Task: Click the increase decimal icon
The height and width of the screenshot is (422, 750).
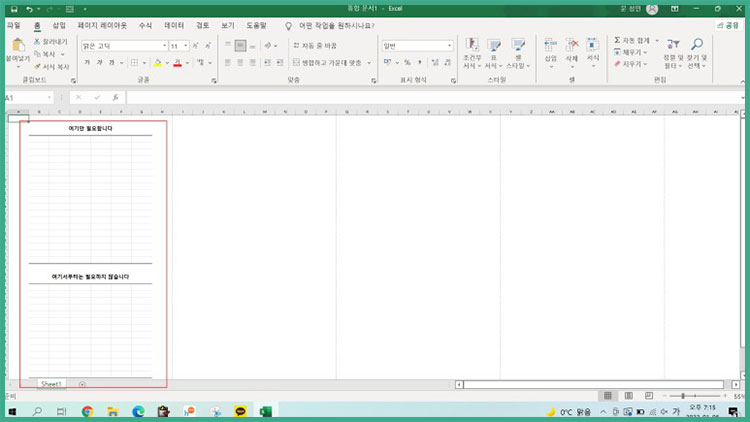Action: tap(435, 63)
